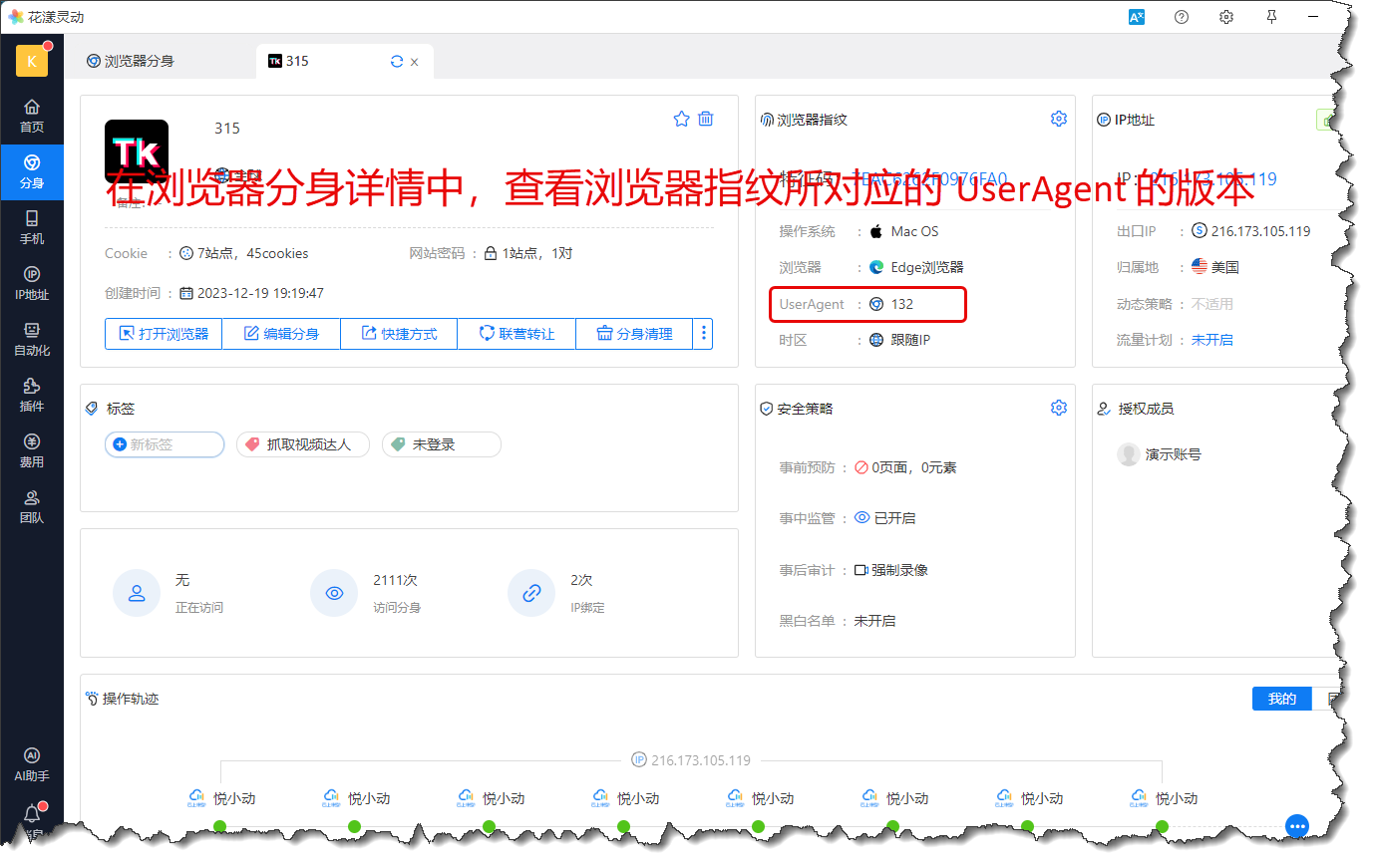The height and width of the screenshot is (868, 1376).
Task: Close the 315 tab
Action: [415, 62]
